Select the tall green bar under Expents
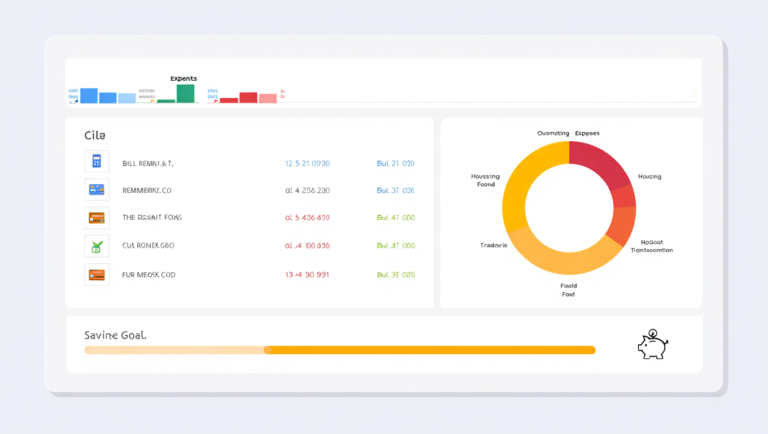The image size is (768, 434). pyautogui.click(x=186, y=94)
